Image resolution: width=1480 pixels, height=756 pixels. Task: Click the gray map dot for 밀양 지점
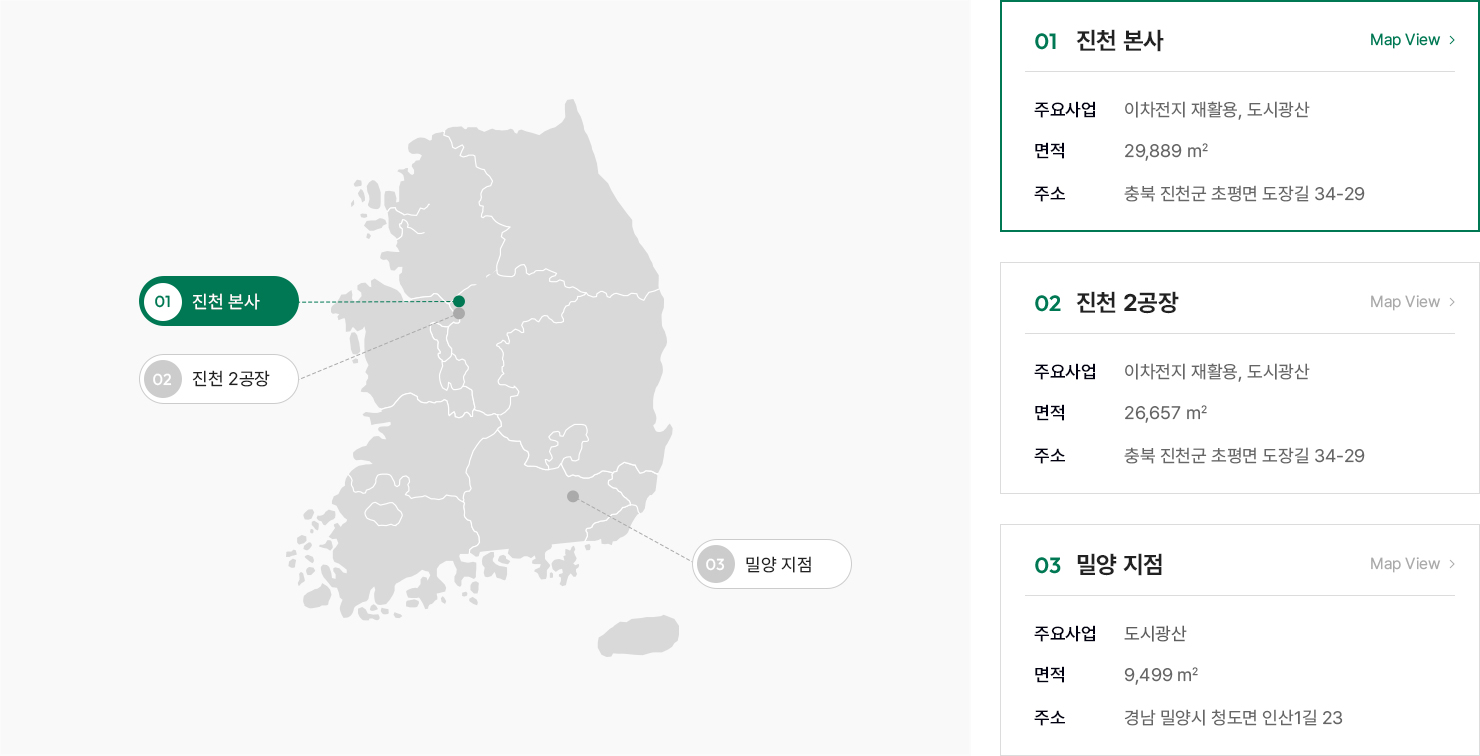573,496
